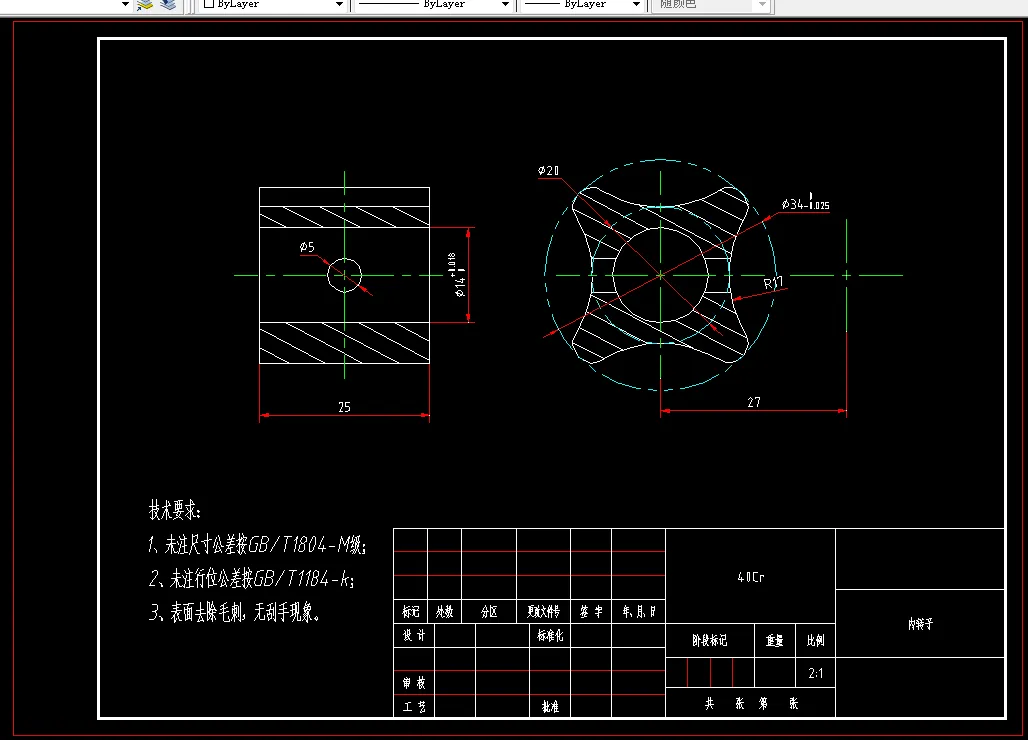Image resolution: width=1028 pixels, height=740 pixels.
Task: Select the 共 张 第 张 sheet count text
Action: (x=751, y=703)
